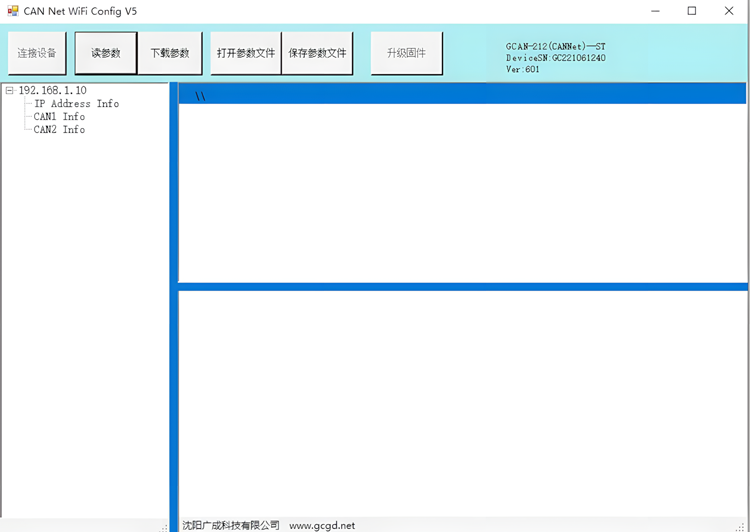This screenshot has height=532, width=750.
Task: Click inside the lower empty white panel
Action: (x=462, y=402)
